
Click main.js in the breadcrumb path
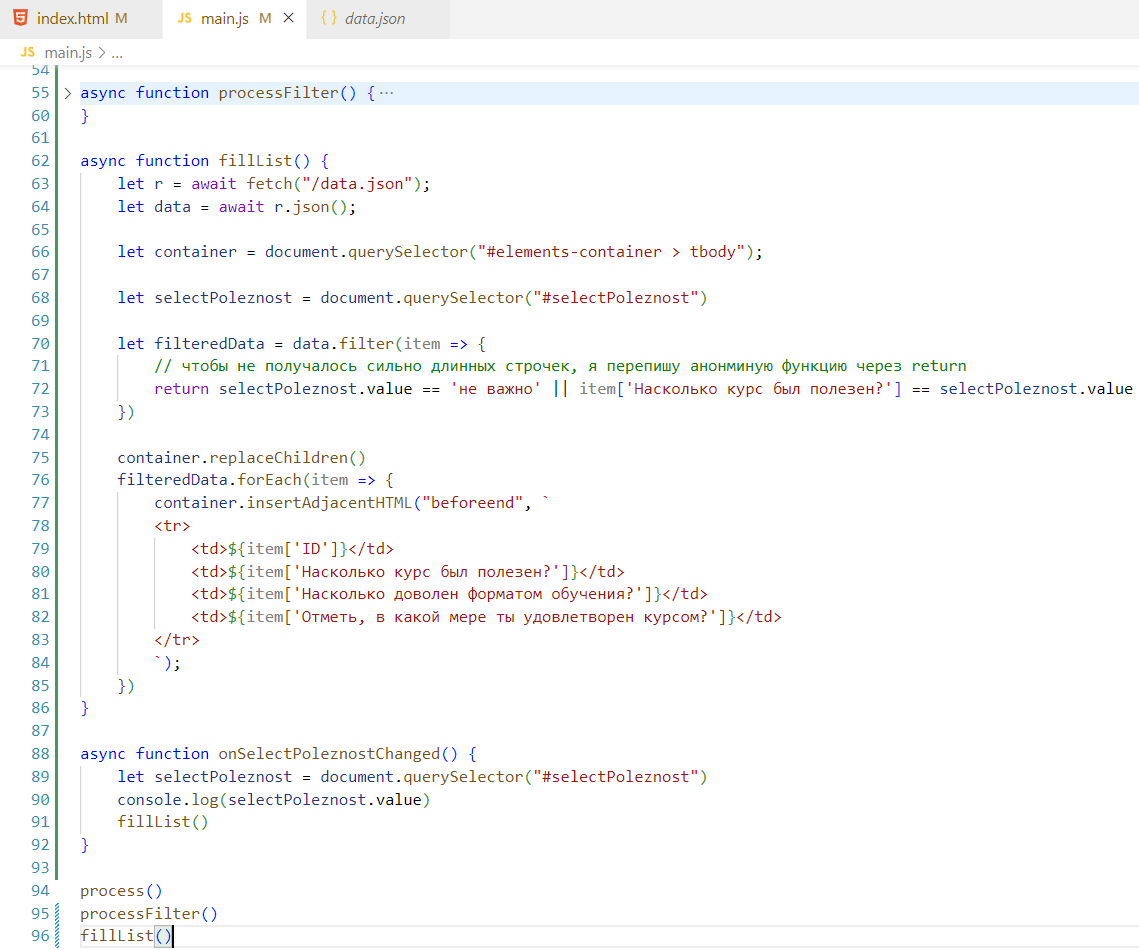tap(70, 52)
